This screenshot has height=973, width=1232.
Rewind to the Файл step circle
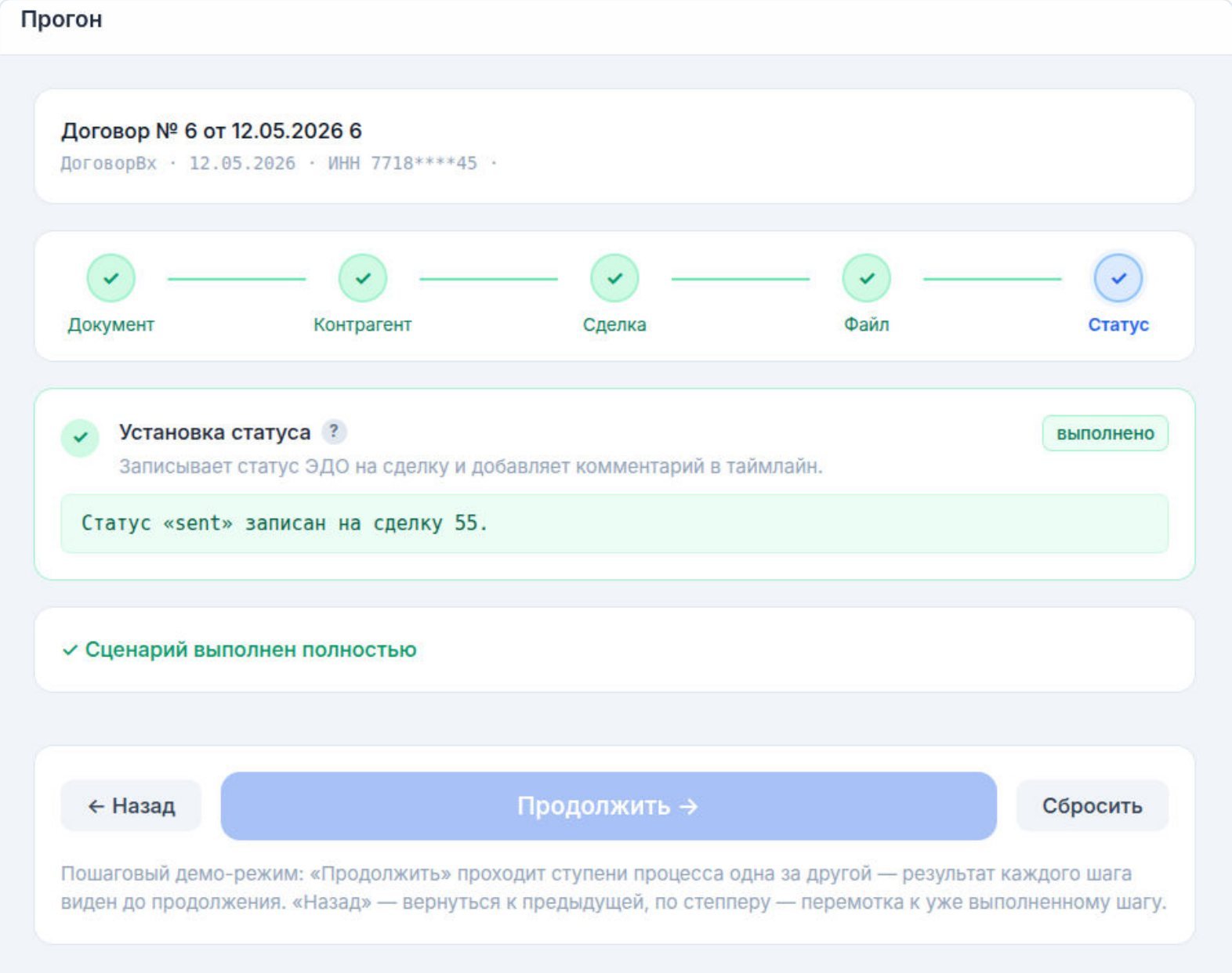(x=867, y=278)
